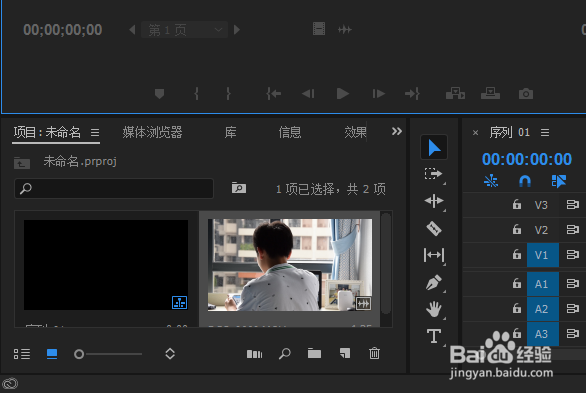Click the Add Marker button
The width and height of the screenshot is (586, 393).
point(160,93)
